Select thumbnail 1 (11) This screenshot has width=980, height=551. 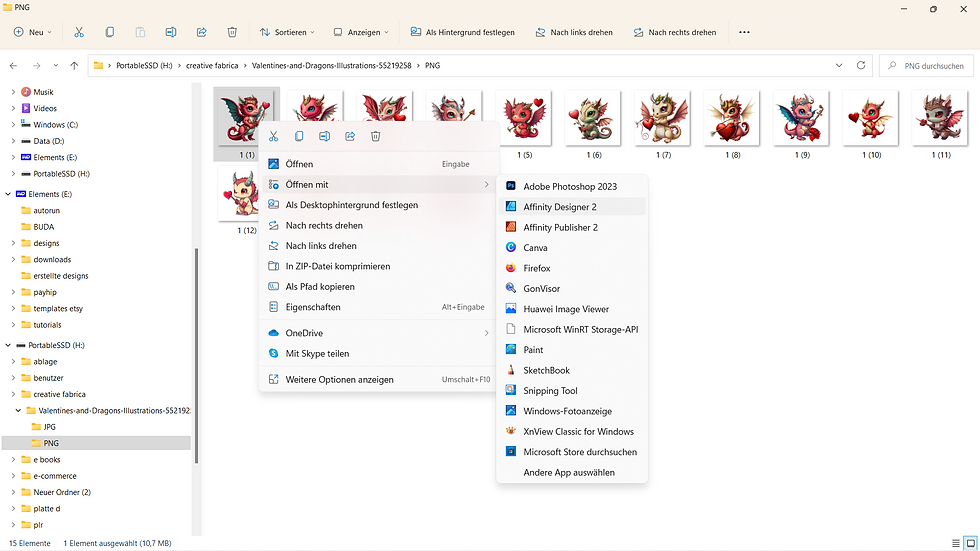[940, 124]
